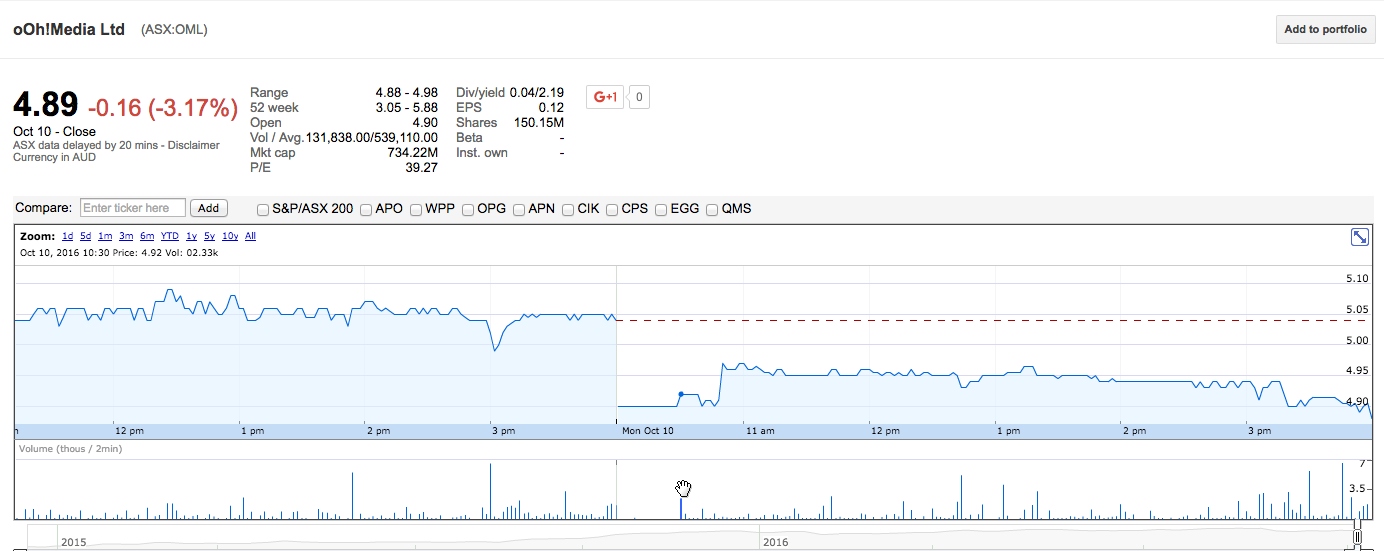View All time chart range
The image size is (1384, 551).
250,237
